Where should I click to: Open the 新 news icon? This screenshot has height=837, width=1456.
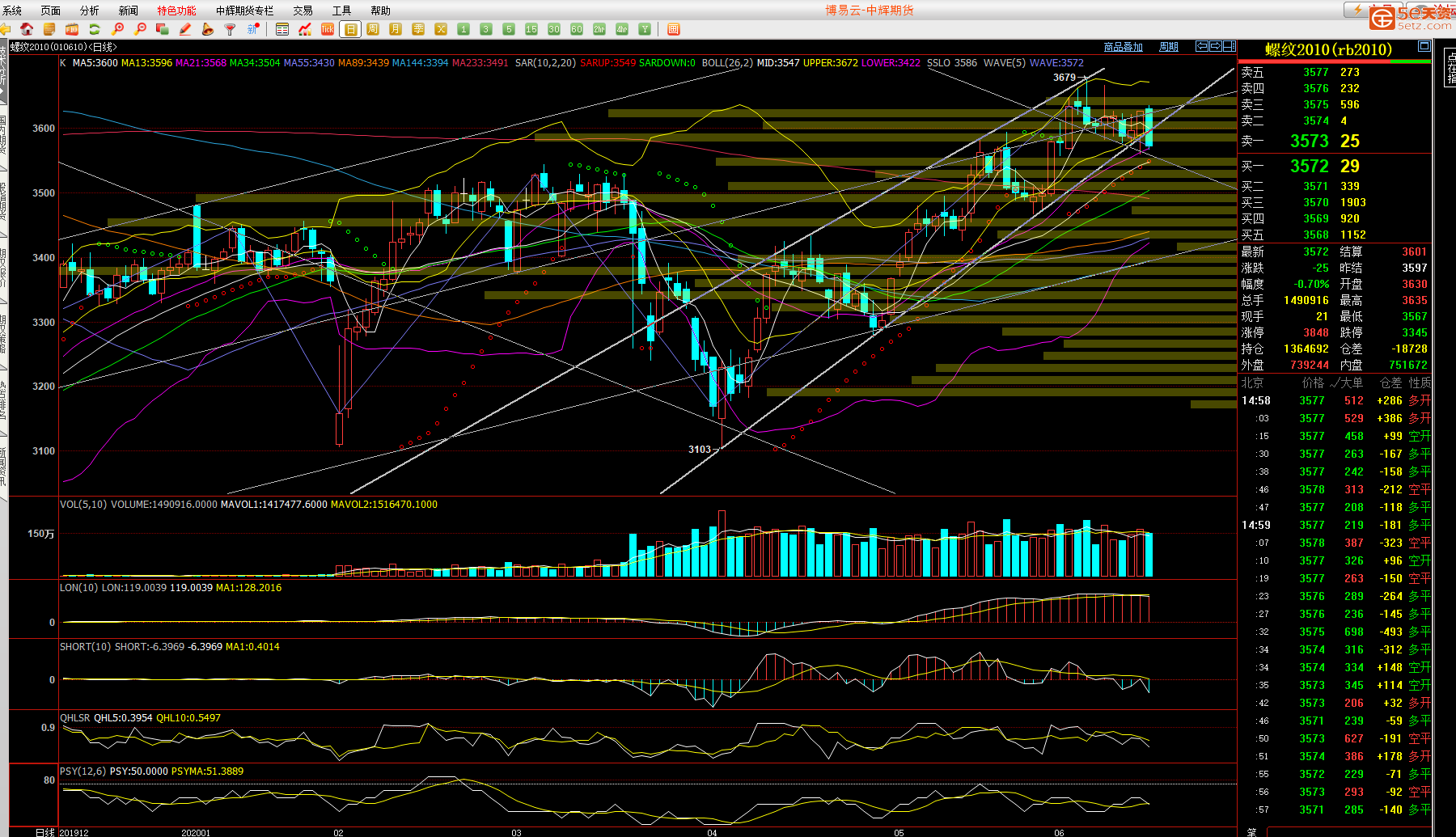(x=253, y=29)
